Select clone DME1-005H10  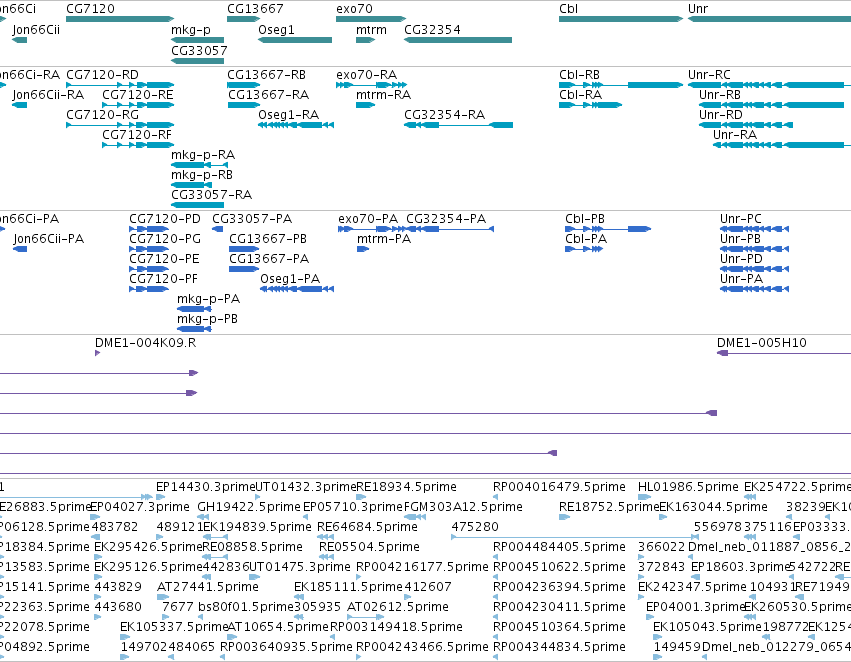pos(784,353)
